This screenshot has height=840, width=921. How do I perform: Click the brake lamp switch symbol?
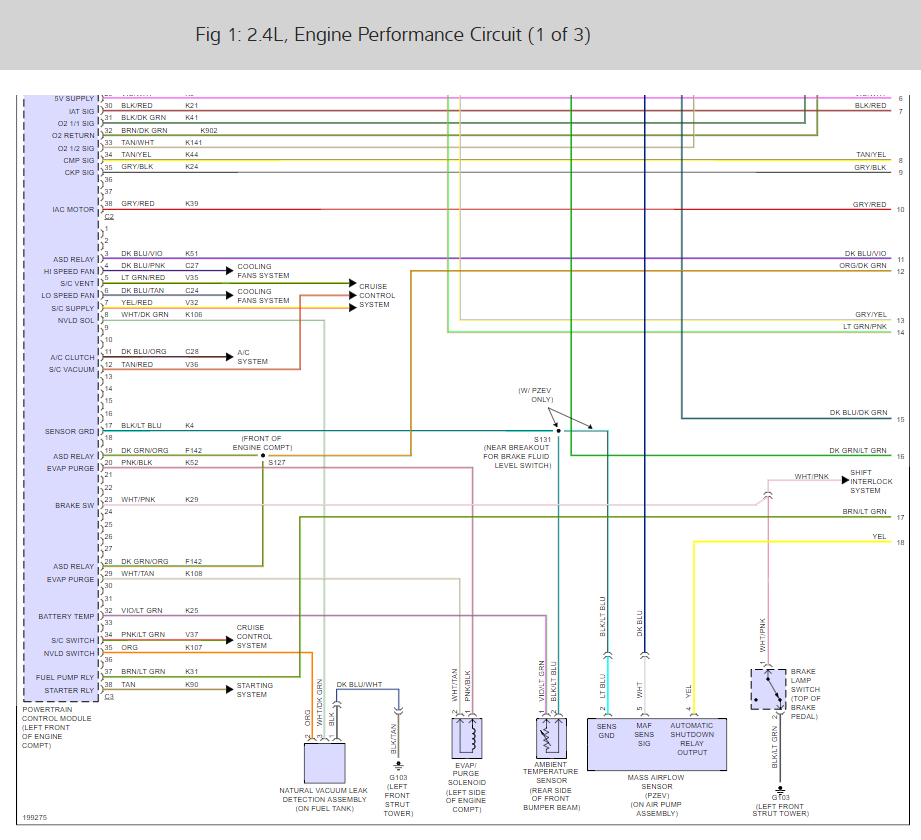768,689
